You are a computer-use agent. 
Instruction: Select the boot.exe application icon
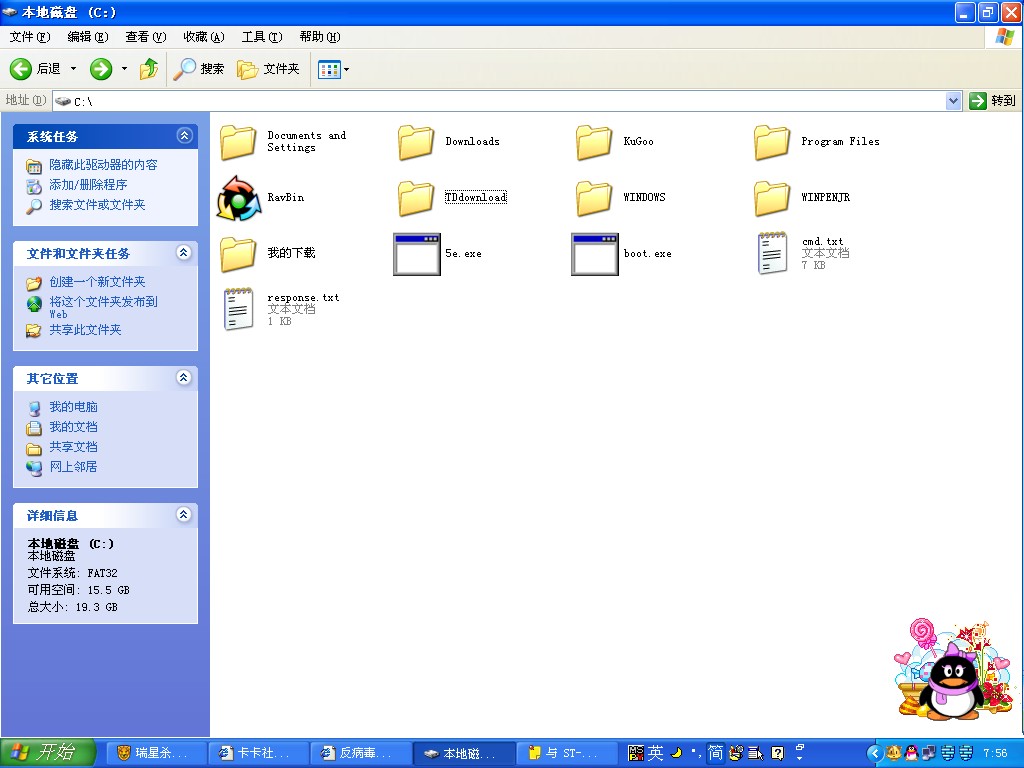(594, 254)
